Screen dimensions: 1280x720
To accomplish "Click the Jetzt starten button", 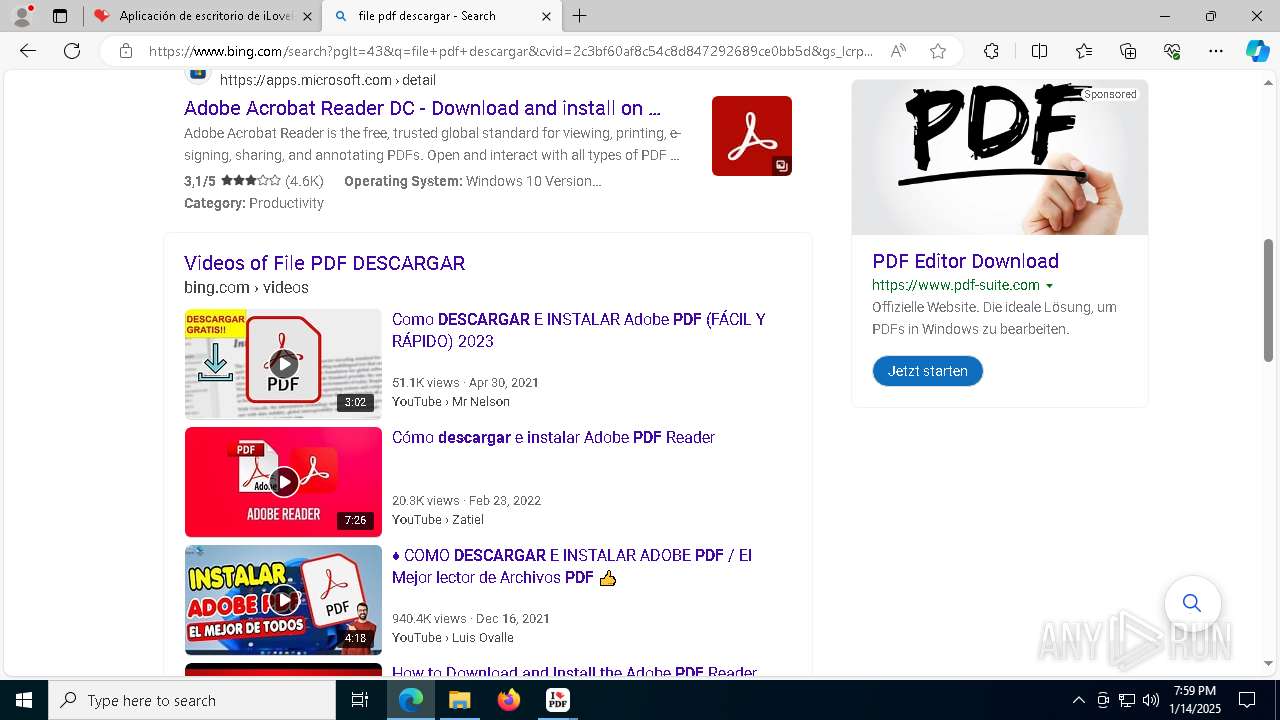I will [x=928, y=371].
